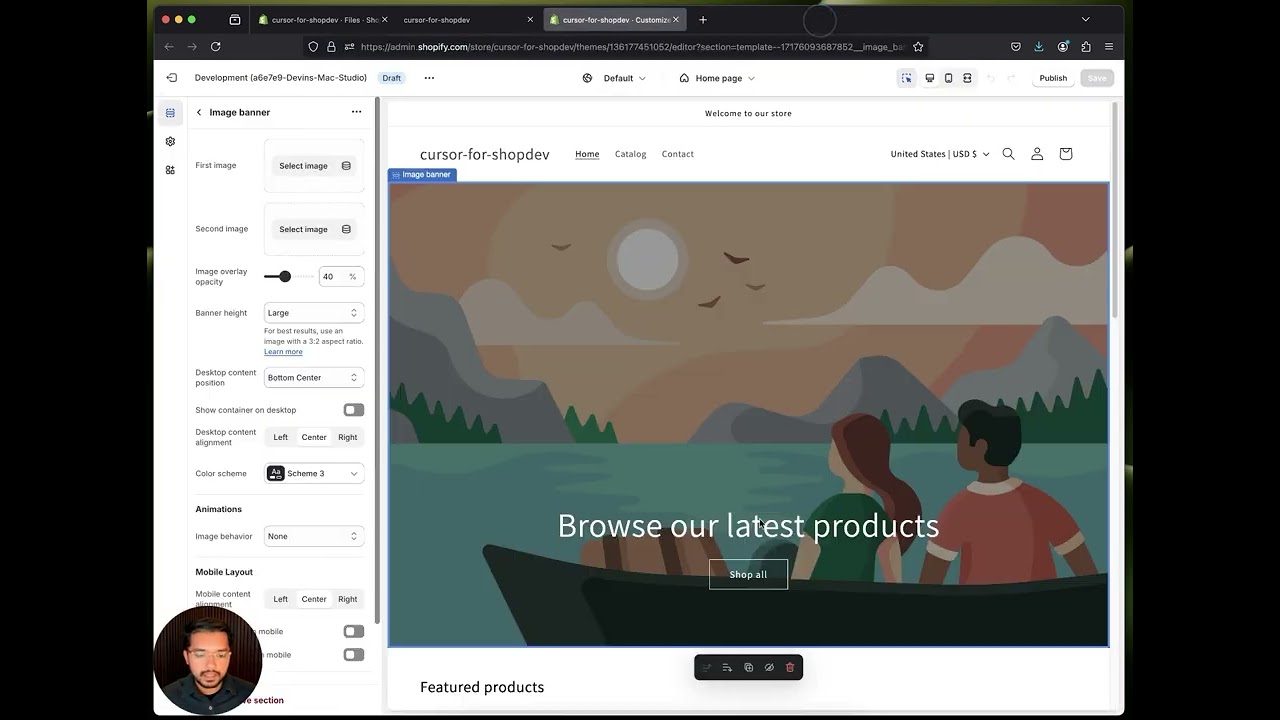The height and width of the screenshot is (720, 1280).
Task: Duplicate section using floating toolbar icon
Action: (x=748, y=668)
